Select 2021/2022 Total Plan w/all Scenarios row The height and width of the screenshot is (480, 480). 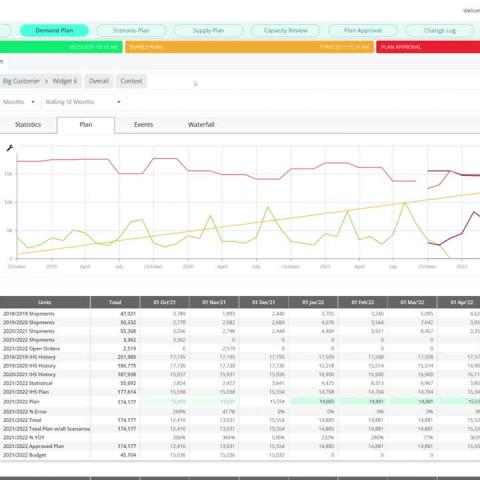click(47, 429)
